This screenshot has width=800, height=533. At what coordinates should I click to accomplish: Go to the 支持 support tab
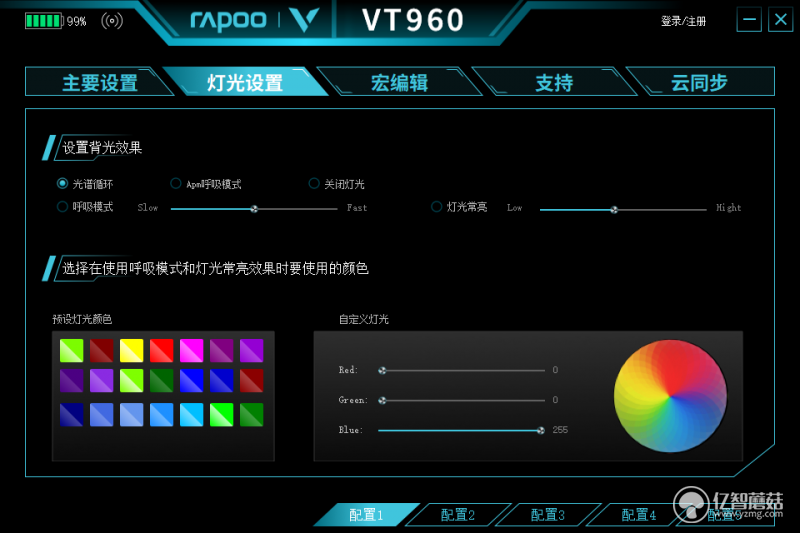pyautogui.click(x=554, y=82)
